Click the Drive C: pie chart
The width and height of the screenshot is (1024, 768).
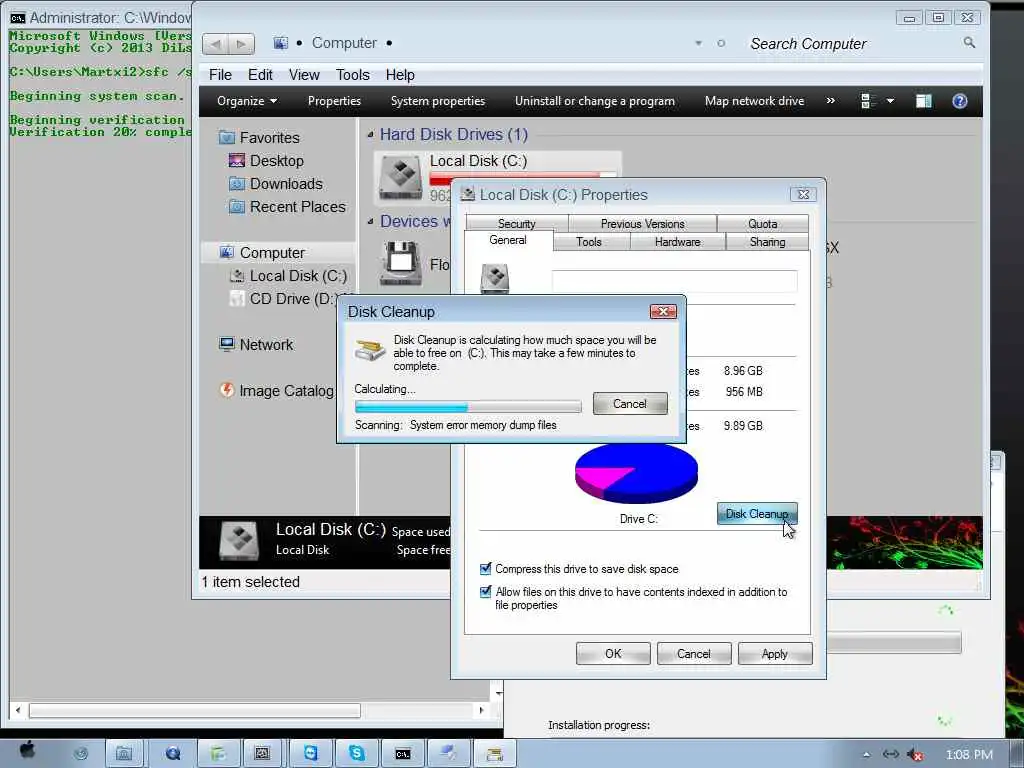point(636,472)
